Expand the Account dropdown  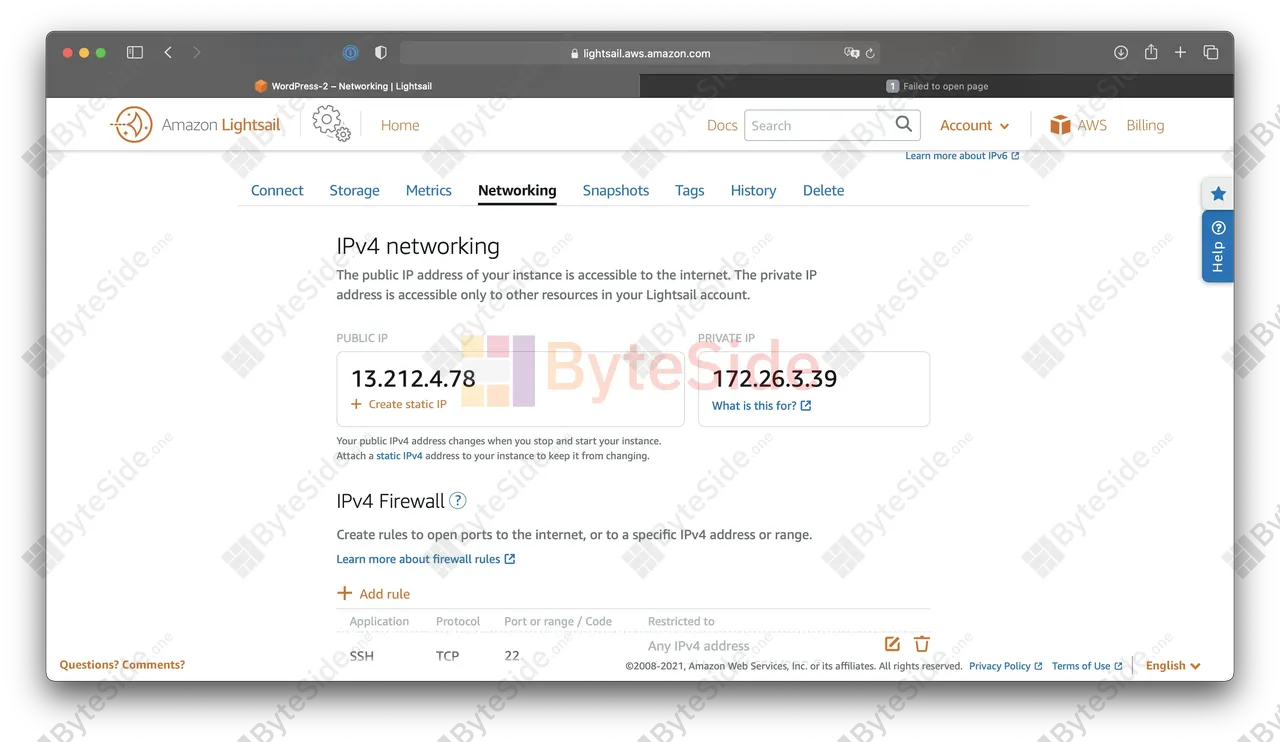click(x=975, y=125)
